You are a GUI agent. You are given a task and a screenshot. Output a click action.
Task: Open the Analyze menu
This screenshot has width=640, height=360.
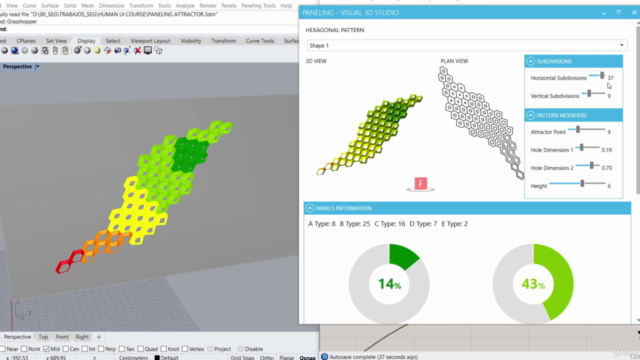[185, 6]
